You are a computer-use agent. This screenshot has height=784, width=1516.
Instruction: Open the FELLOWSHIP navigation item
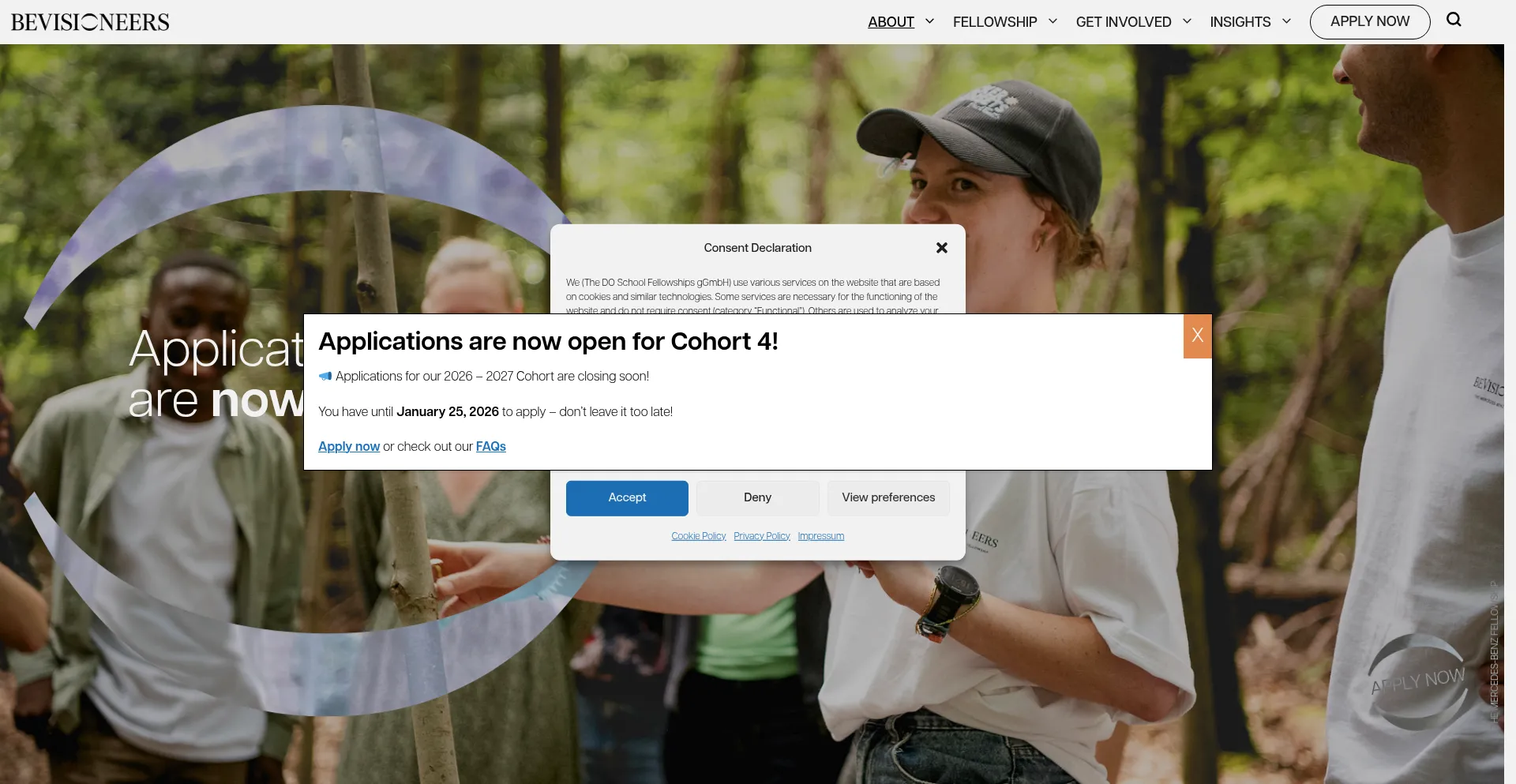[995, 22]
